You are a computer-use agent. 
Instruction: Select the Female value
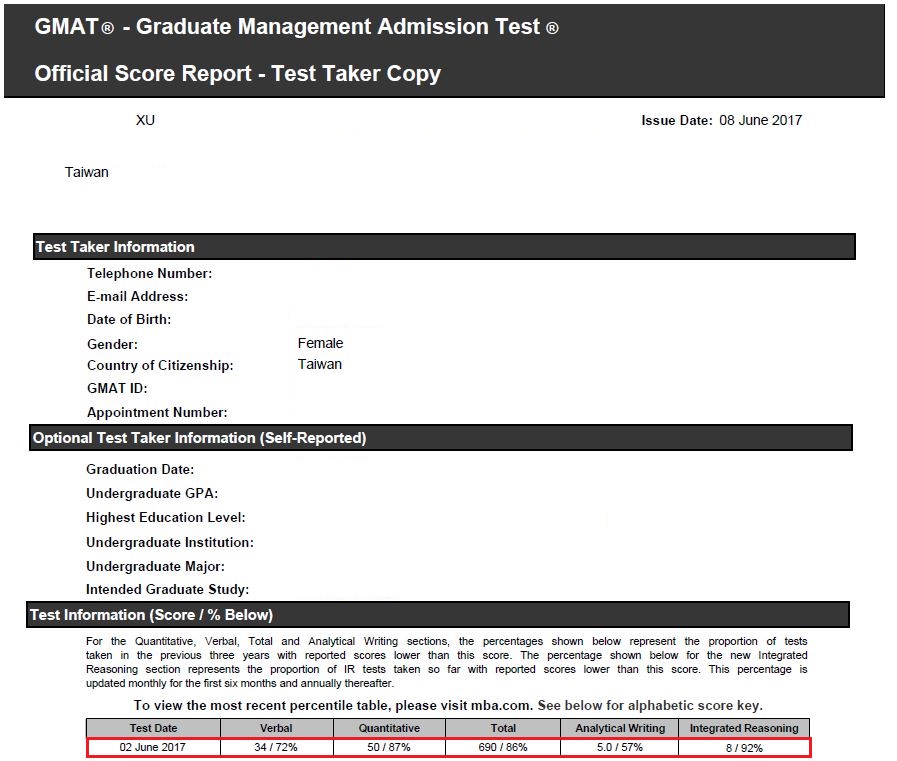coord(320,343)
